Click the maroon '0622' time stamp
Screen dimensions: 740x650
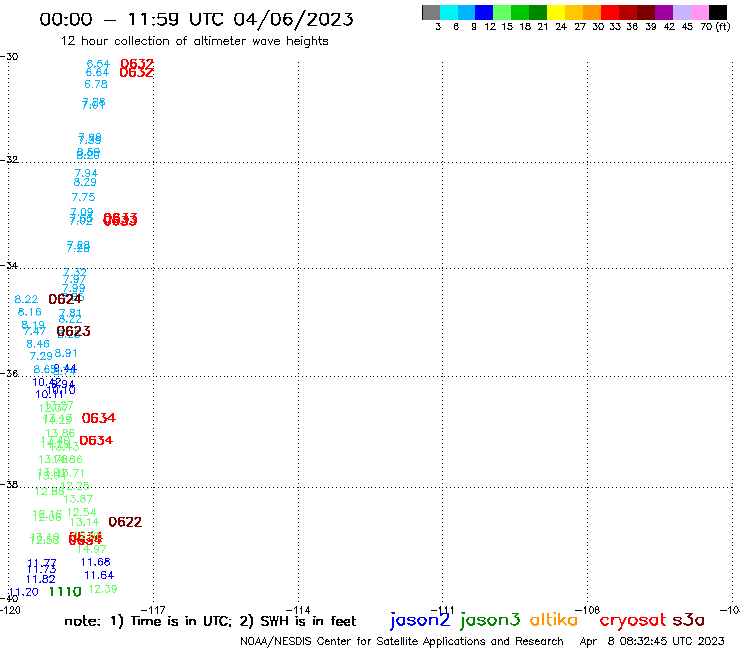pyautogui.click(x=125, y=522)
